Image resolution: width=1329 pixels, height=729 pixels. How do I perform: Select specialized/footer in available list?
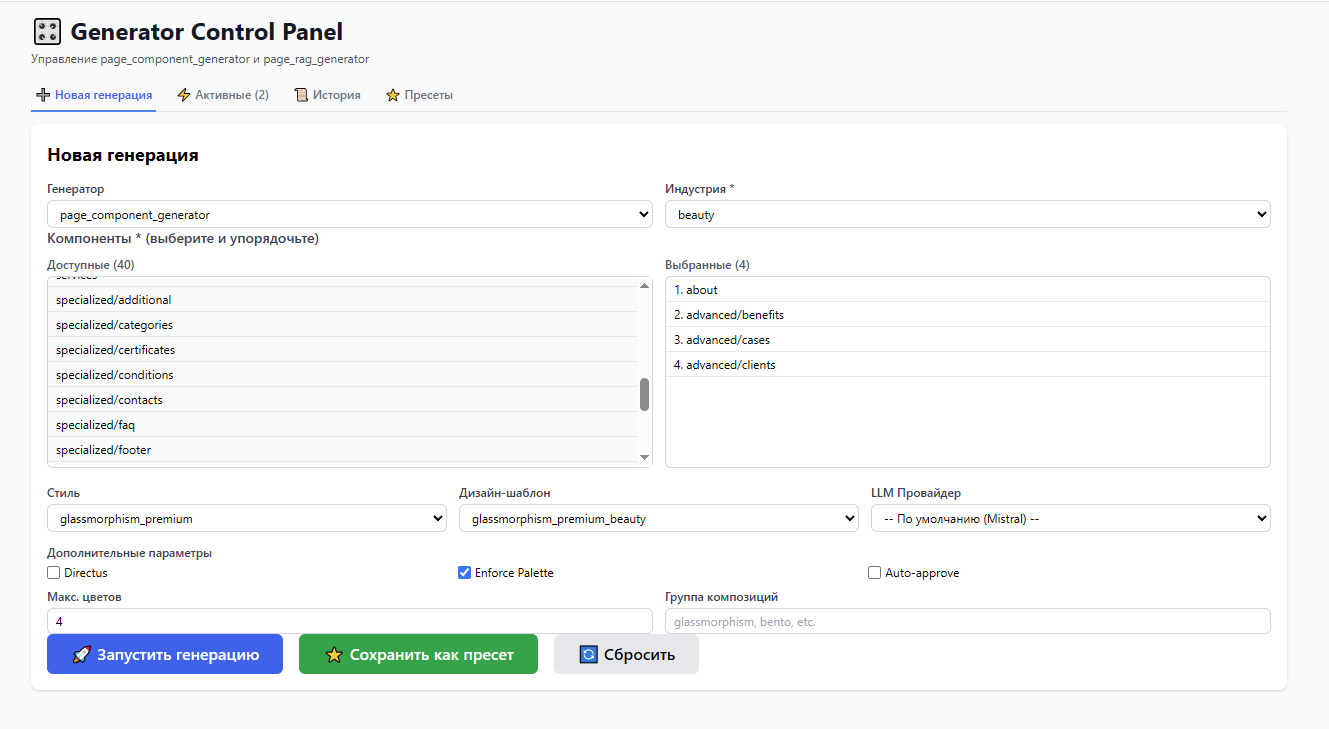point(343,449)
